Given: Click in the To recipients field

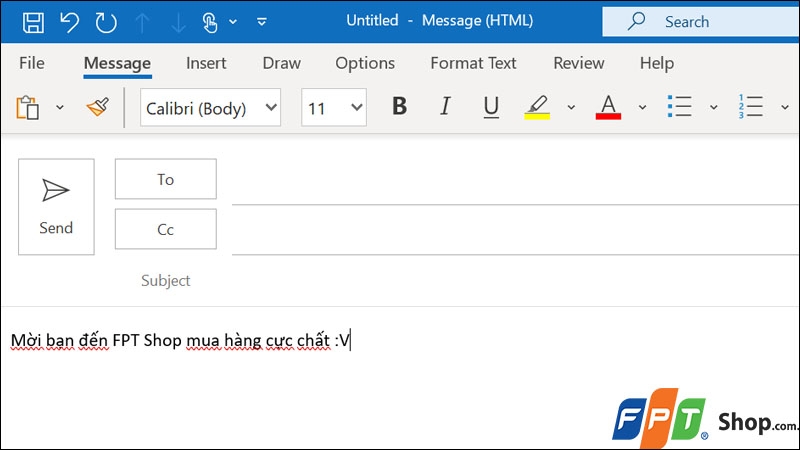Looking at the screenshot, I should (515, 182).
